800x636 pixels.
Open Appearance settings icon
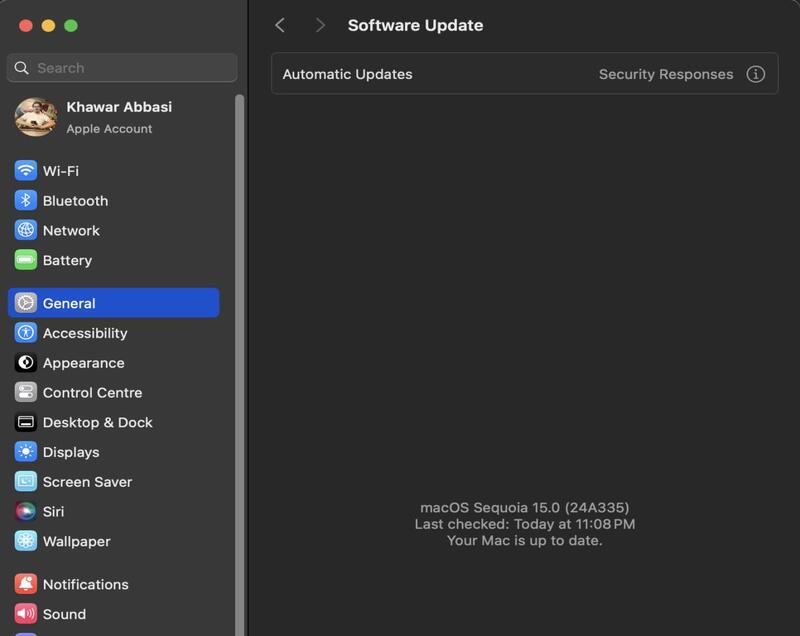pyautogui.click(x=26, y=363)
